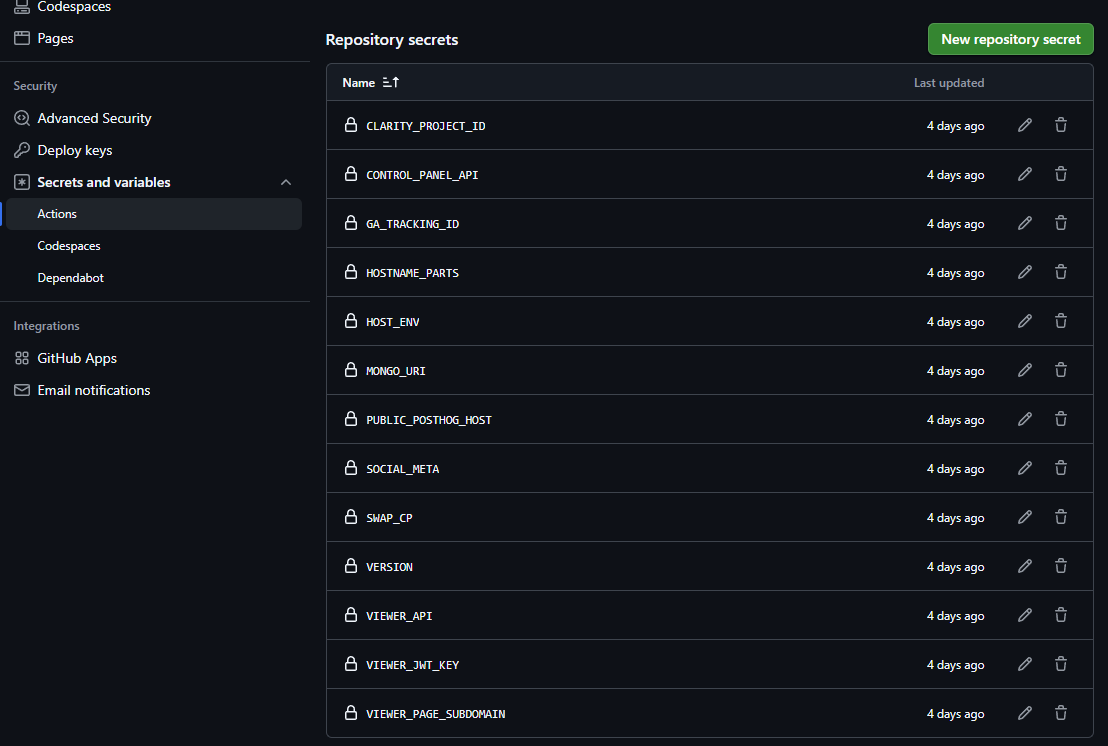Edit the SOCIAL_META secret
The image size is (1108, 746).
click(1024, 469)
